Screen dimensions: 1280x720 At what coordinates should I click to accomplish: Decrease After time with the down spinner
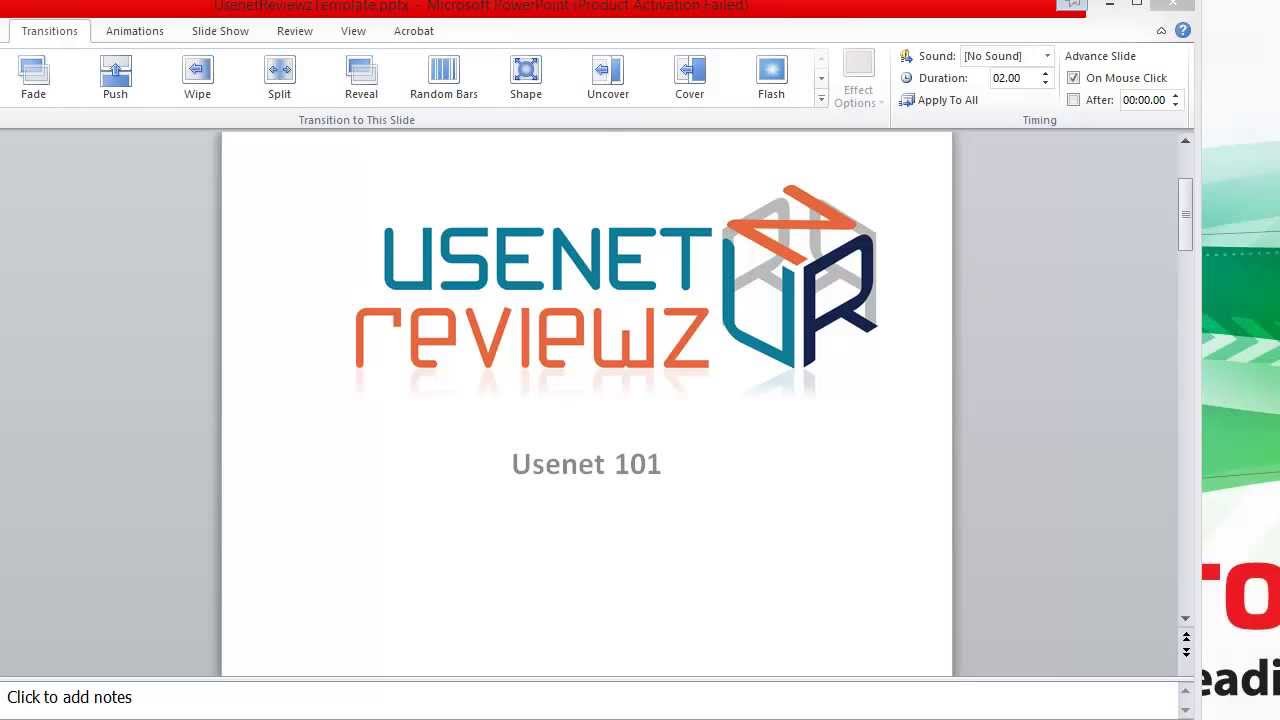[1176, 104]
